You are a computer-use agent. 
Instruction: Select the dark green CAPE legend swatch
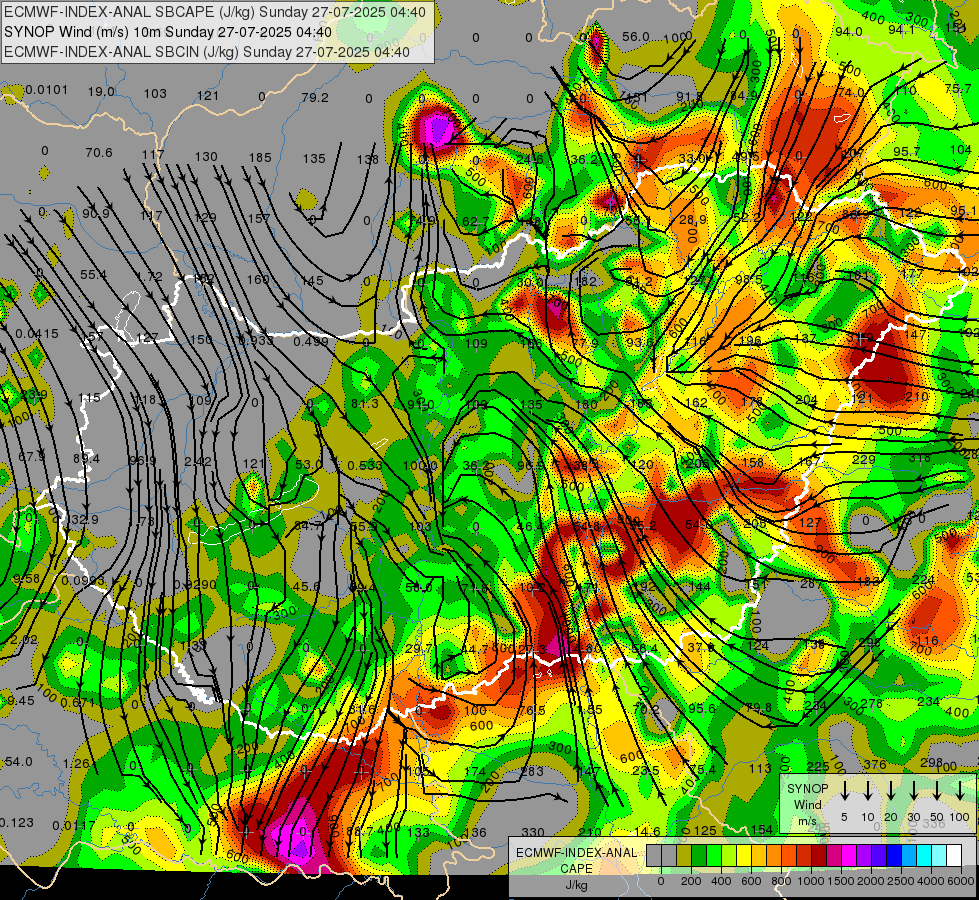tap(699, 855)
